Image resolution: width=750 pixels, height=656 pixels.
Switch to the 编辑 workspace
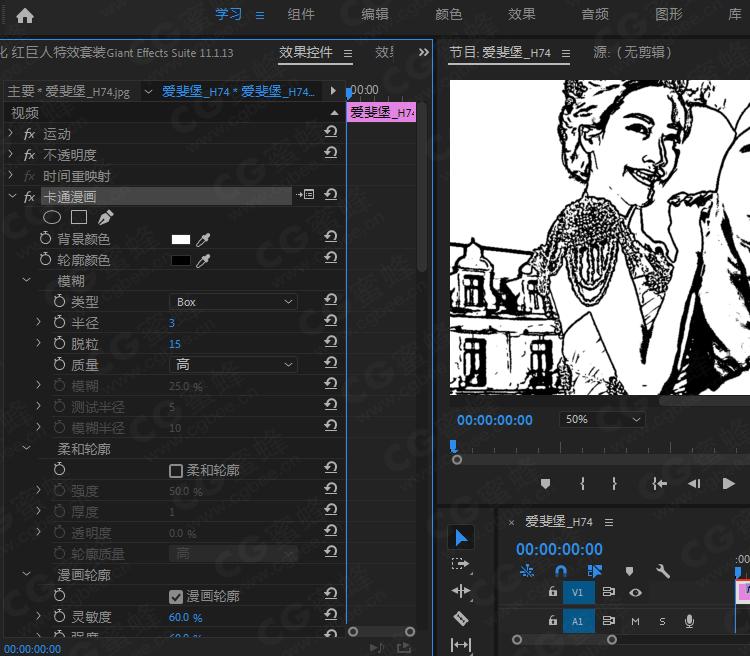click(x=375, y=15)
